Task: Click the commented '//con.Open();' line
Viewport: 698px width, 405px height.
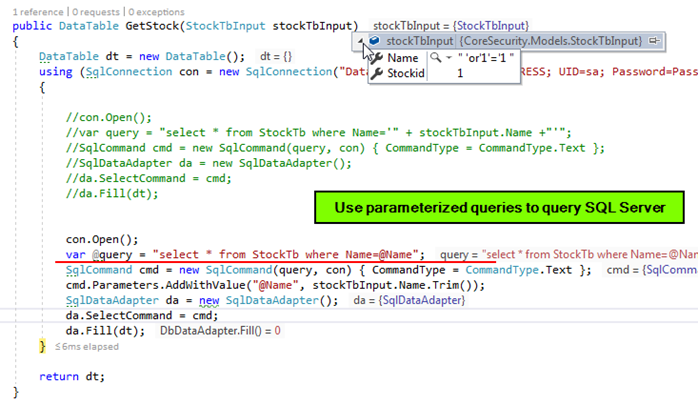Action: (109, 117)
